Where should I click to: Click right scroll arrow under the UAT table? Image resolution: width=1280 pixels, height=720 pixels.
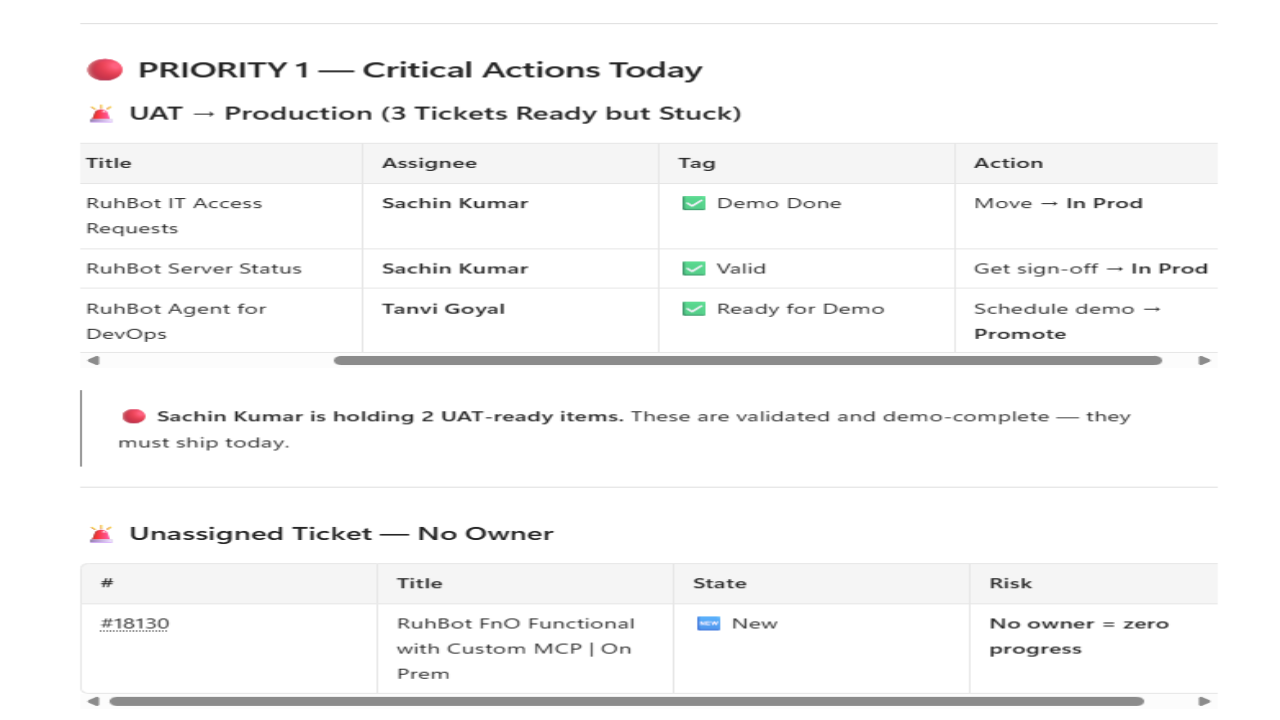coord(1204,360)
